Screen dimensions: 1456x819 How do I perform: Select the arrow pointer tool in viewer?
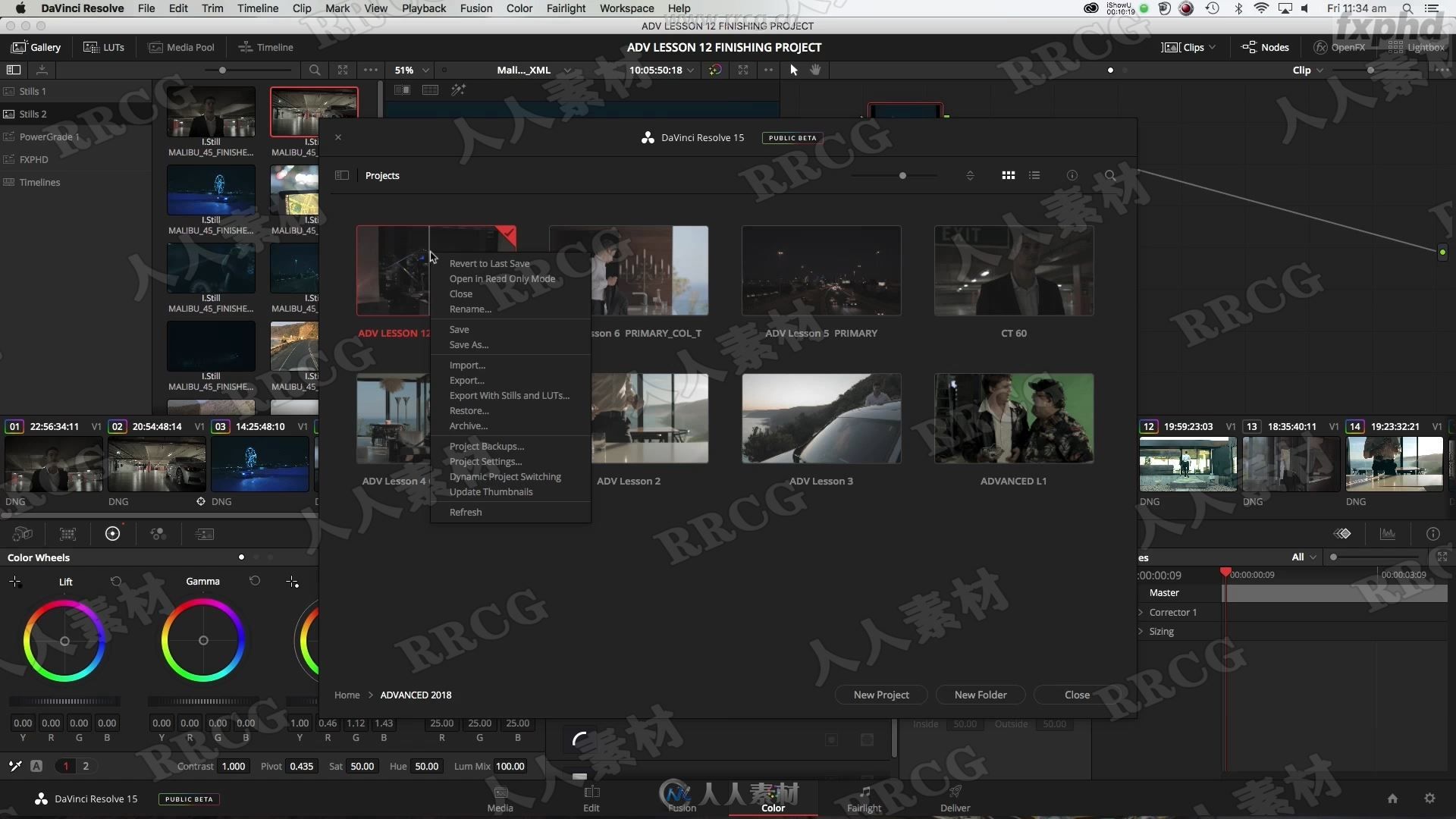[x=794, y=70]
